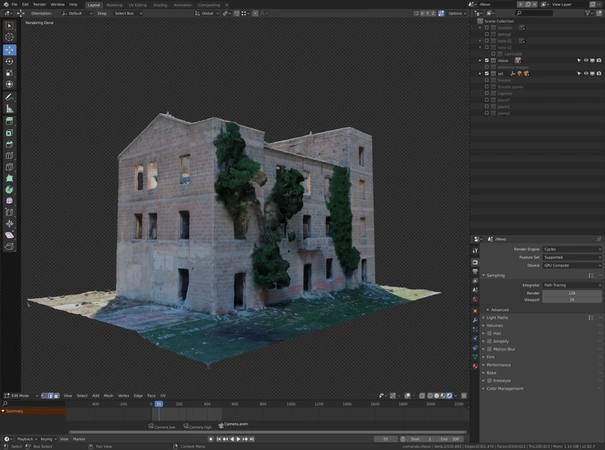Activate the Rotate tool in left toolbar

[x=9, y=61]
